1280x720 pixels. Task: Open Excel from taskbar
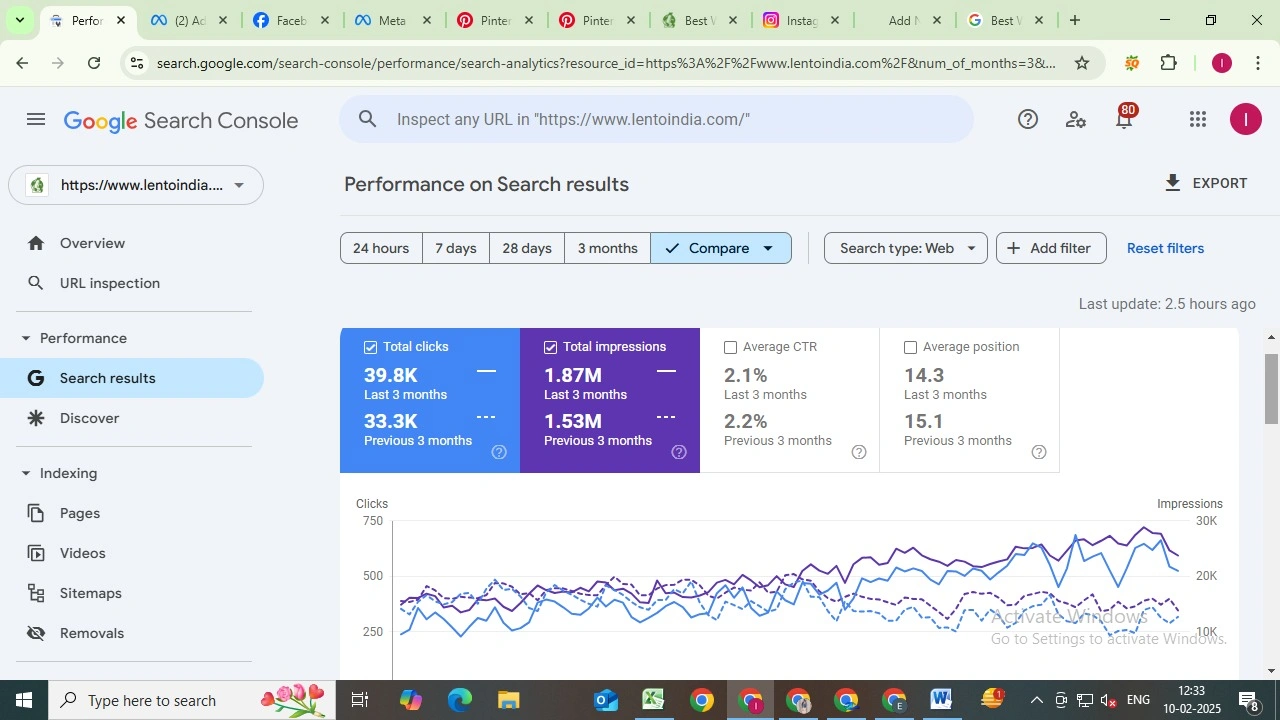tap(654, 700)
